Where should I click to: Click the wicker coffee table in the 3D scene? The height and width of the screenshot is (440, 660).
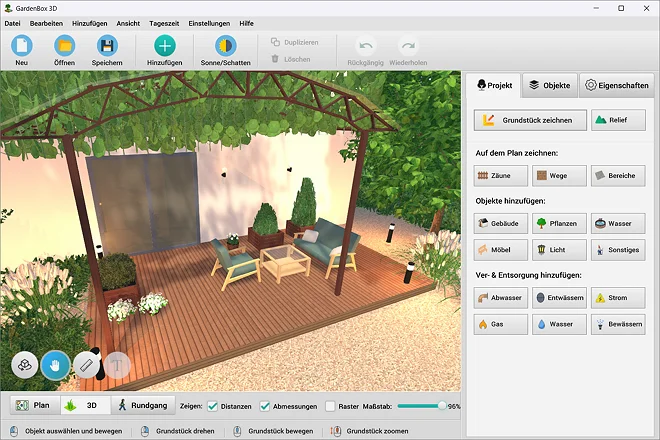[x=285, y=263]
